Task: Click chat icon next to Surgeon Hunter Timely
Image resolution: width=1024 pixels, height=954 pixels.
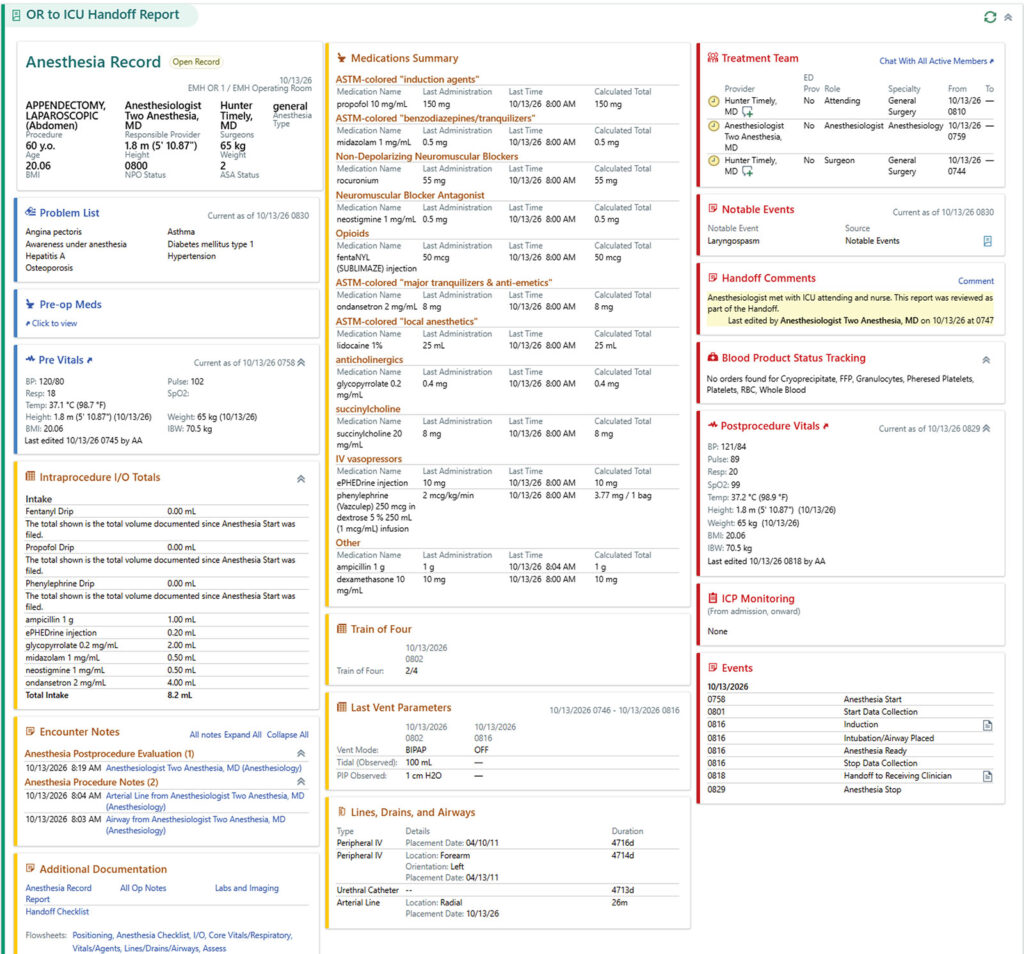Action: click(747, 172)
